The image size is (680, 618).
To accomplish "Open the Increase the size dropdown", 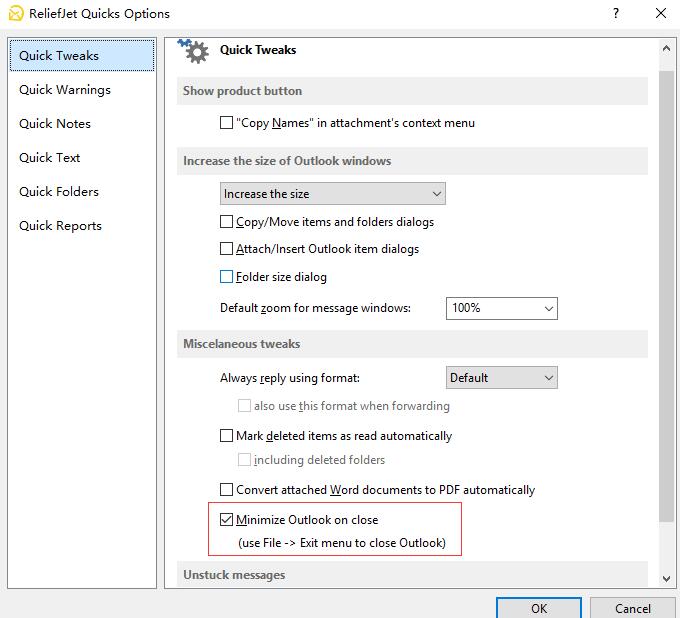I will tap(333, 193).
